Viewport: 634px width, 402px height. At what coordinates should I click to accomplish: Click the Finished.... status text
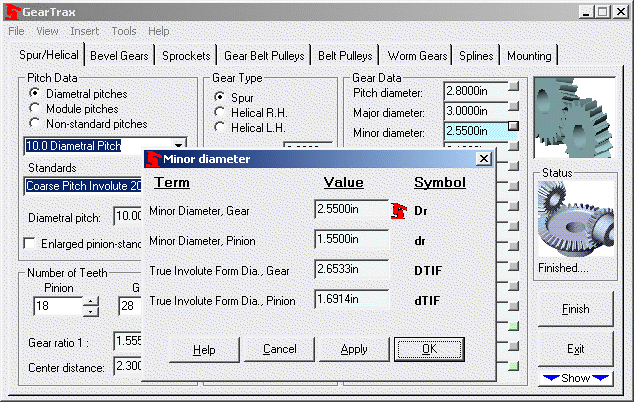click(563, 268)
